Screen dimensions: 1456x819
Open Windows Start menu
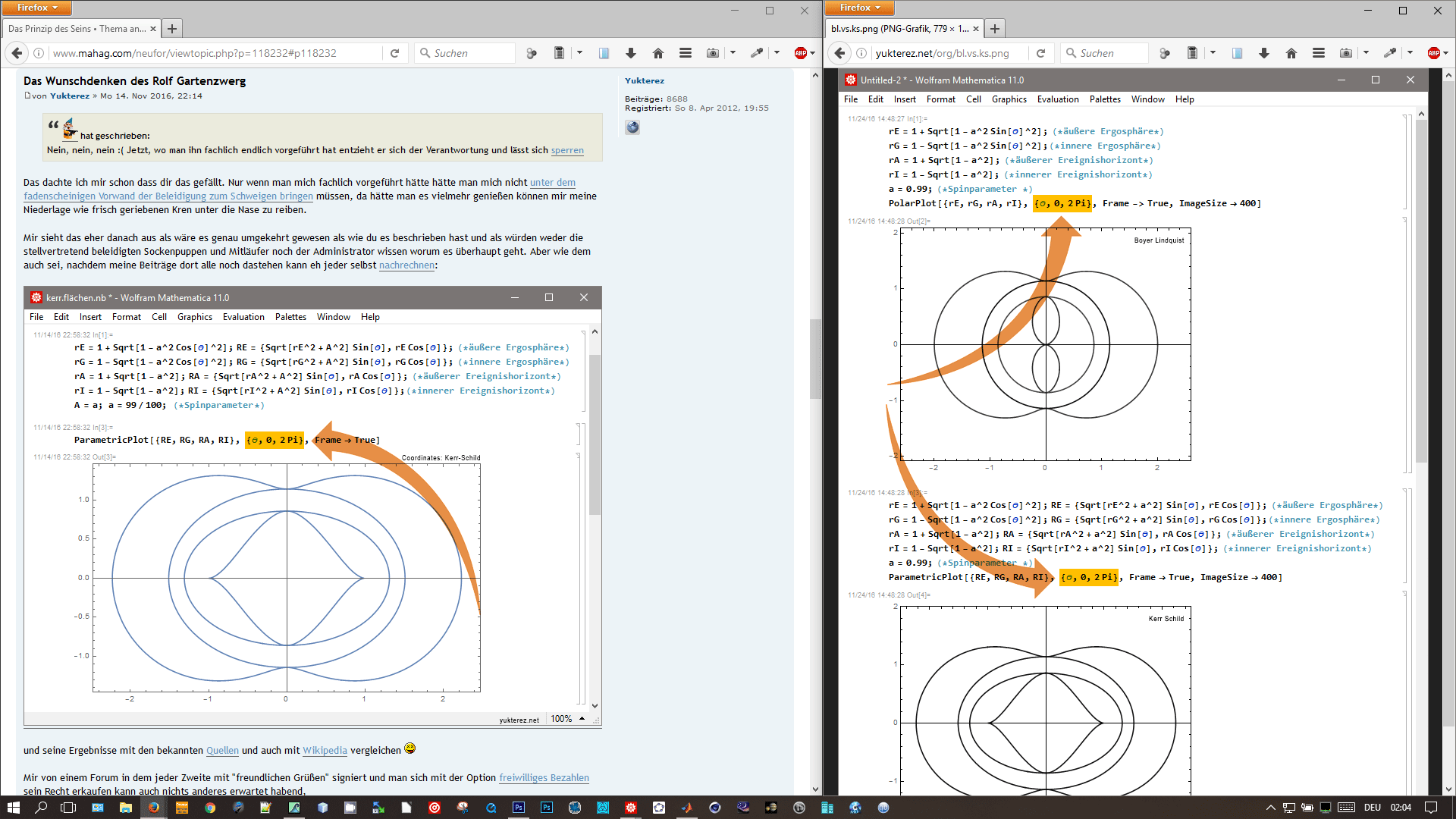tap(13, 807)
